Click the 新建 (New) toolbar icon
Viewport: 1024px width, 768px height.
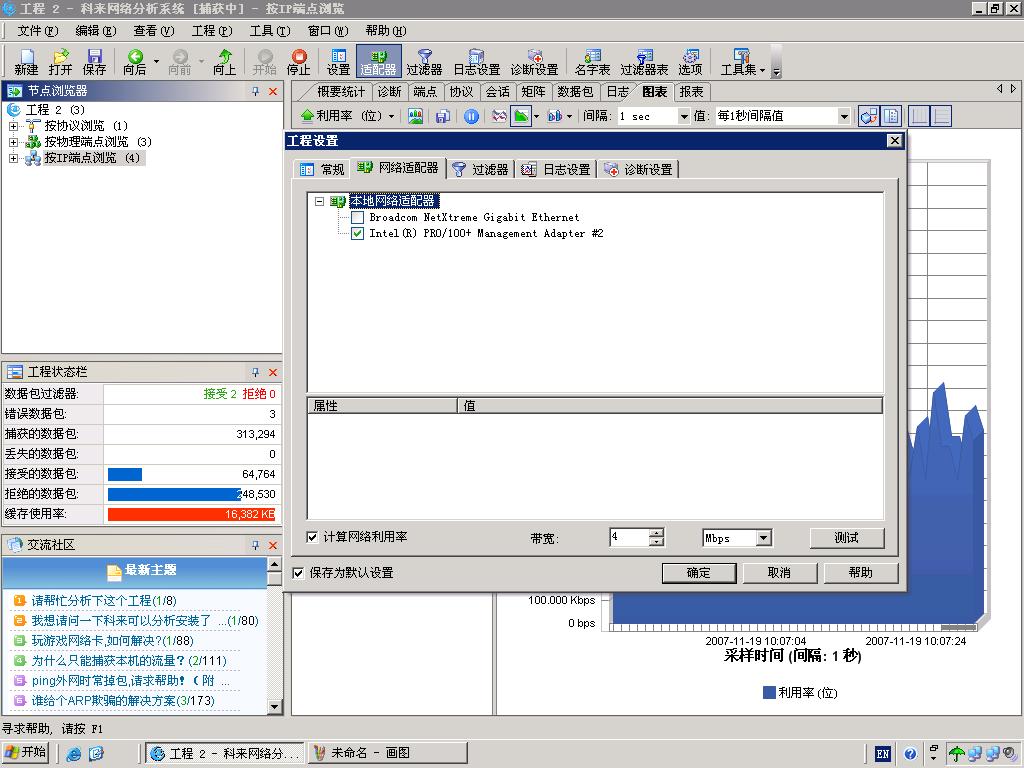click(26, 62)
